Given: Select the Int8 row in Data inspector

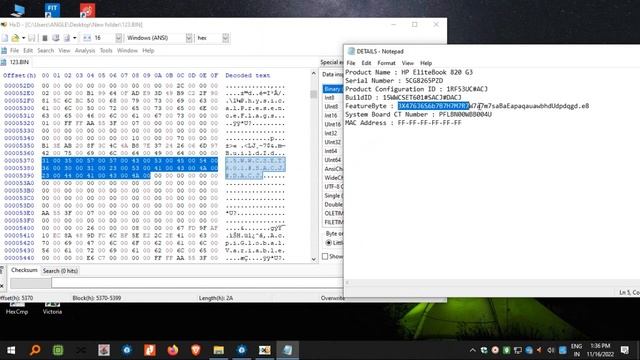Looking at the screenshot, I should coord(333,98).
